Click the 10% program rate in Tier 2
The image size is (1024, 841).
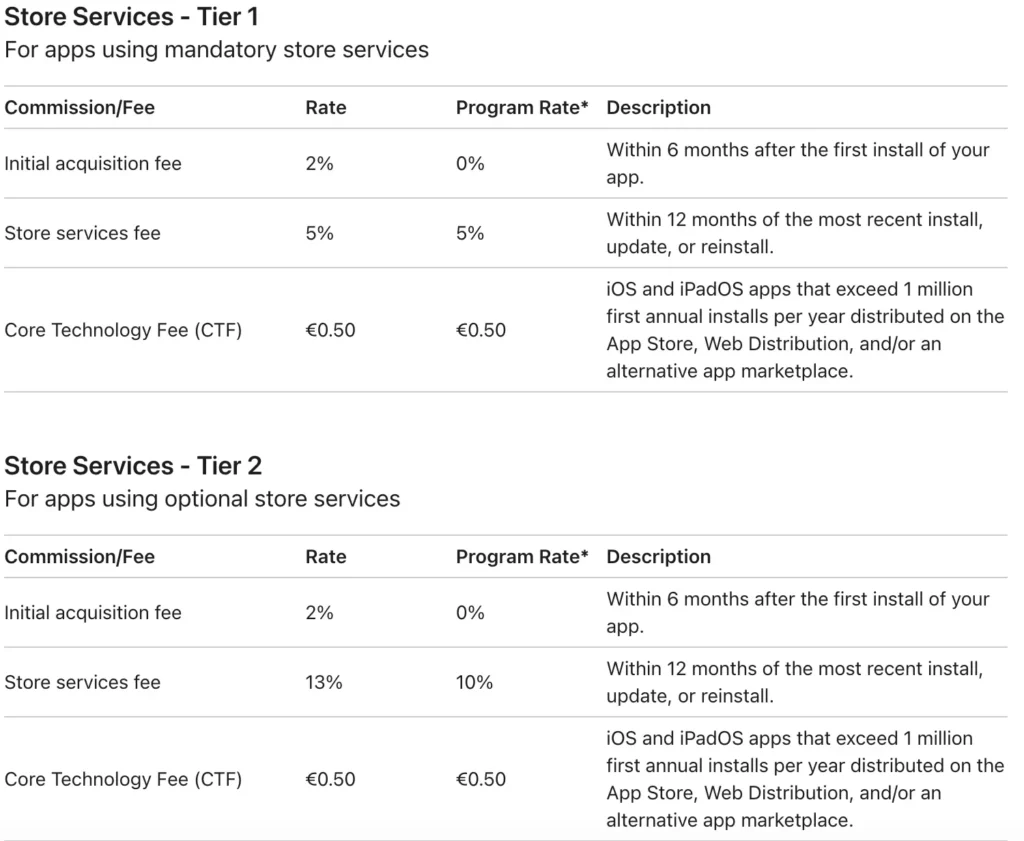pyautogui.click(x=475, y=682)
